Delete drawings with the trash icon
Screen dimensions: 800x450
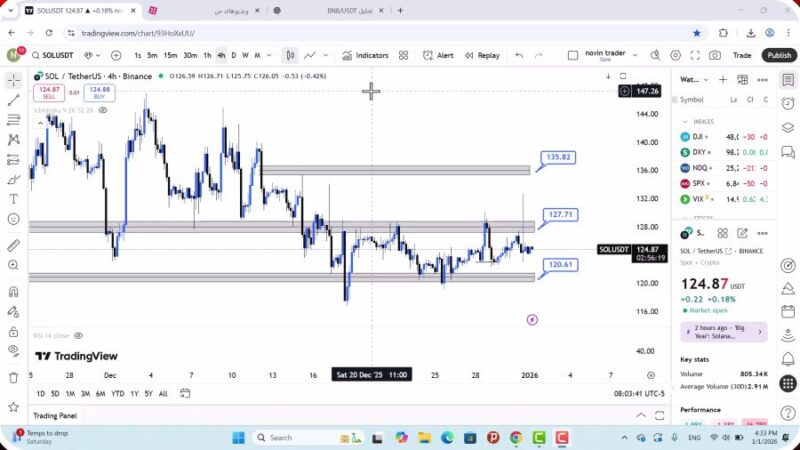pos(13,377)
